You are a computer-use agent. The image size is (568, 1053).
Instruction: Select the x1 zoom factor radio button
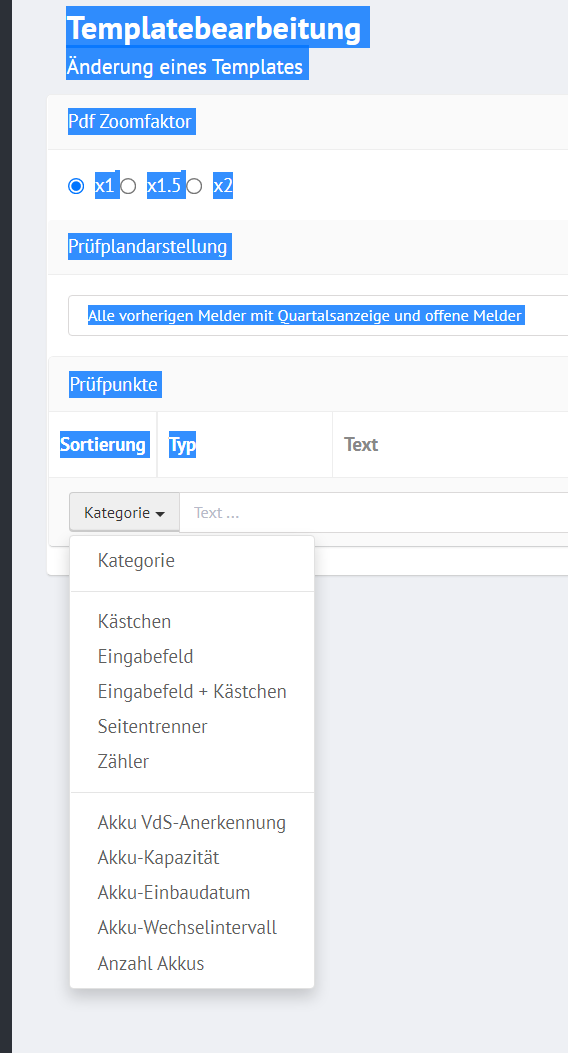pyautogui.click(x=77, y=186)
